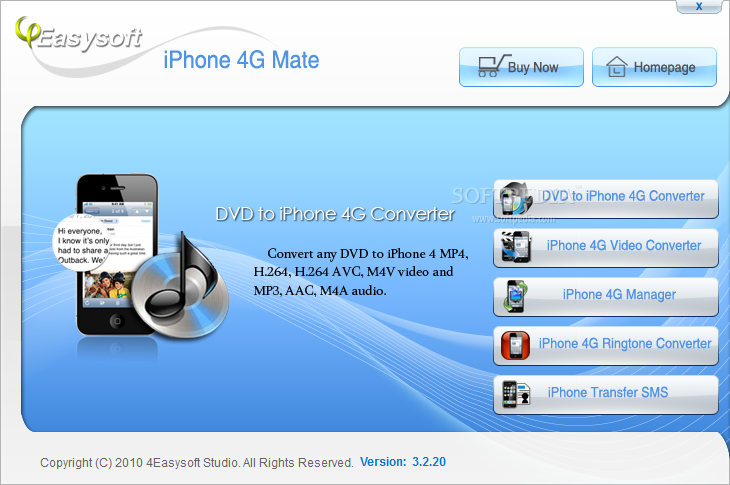Click the 'Version: 3.2.20' text

(403, 462)
